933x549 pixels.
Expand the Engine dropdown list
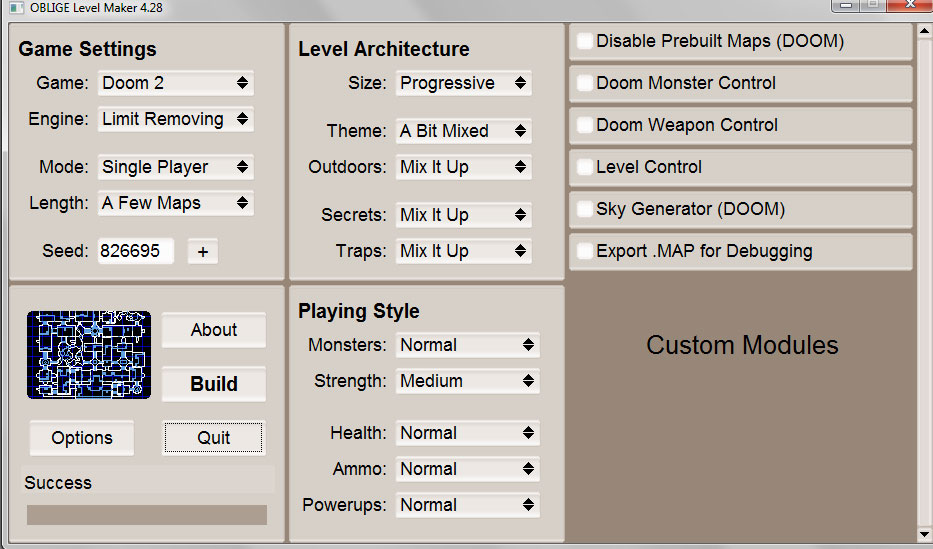click(x=176, y=119)
